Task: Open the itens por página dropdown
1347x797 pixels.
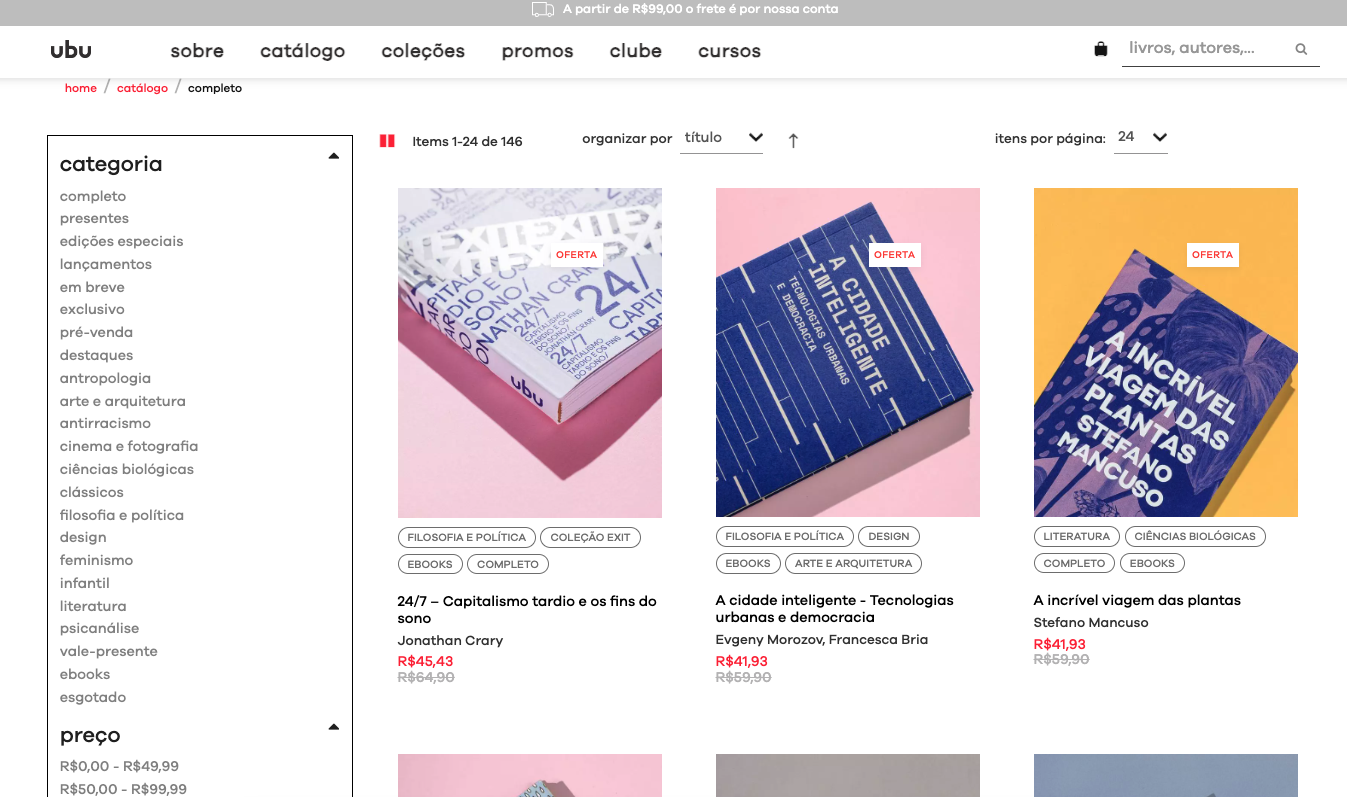Action: point(1141,138)
